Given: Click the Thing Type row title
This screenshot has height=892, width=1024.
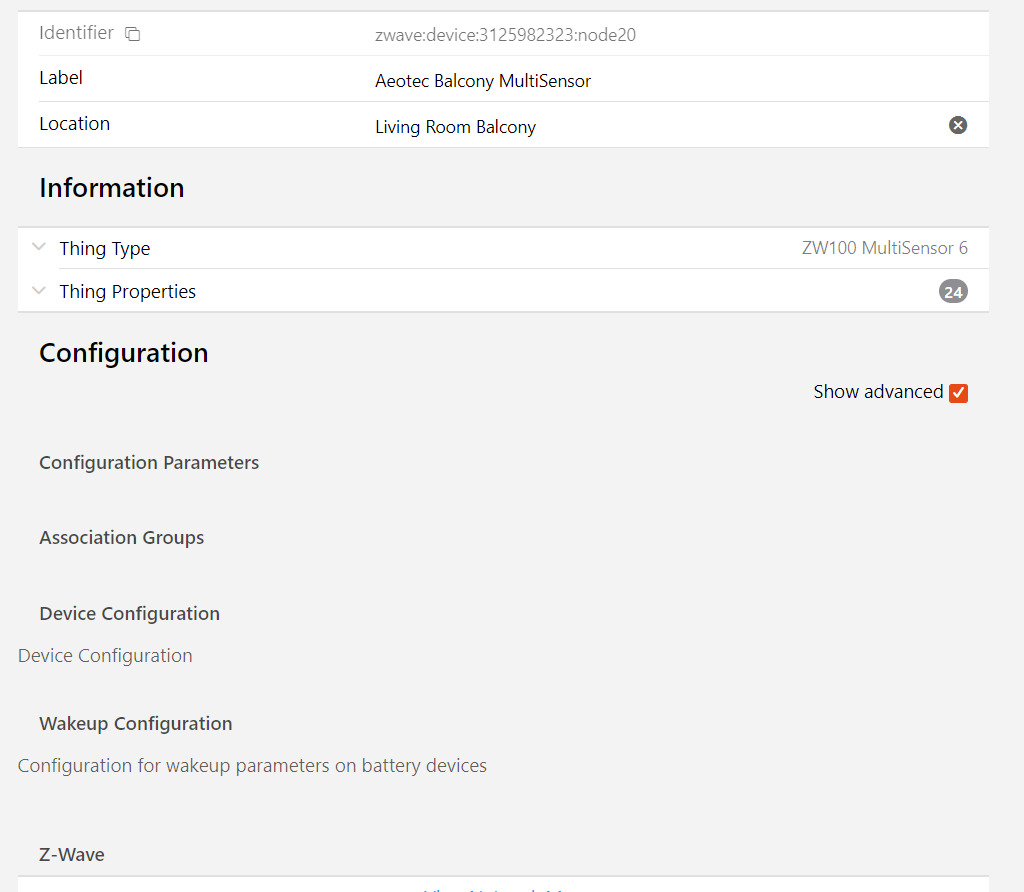Looking at the screenshot, I should 105,249.
